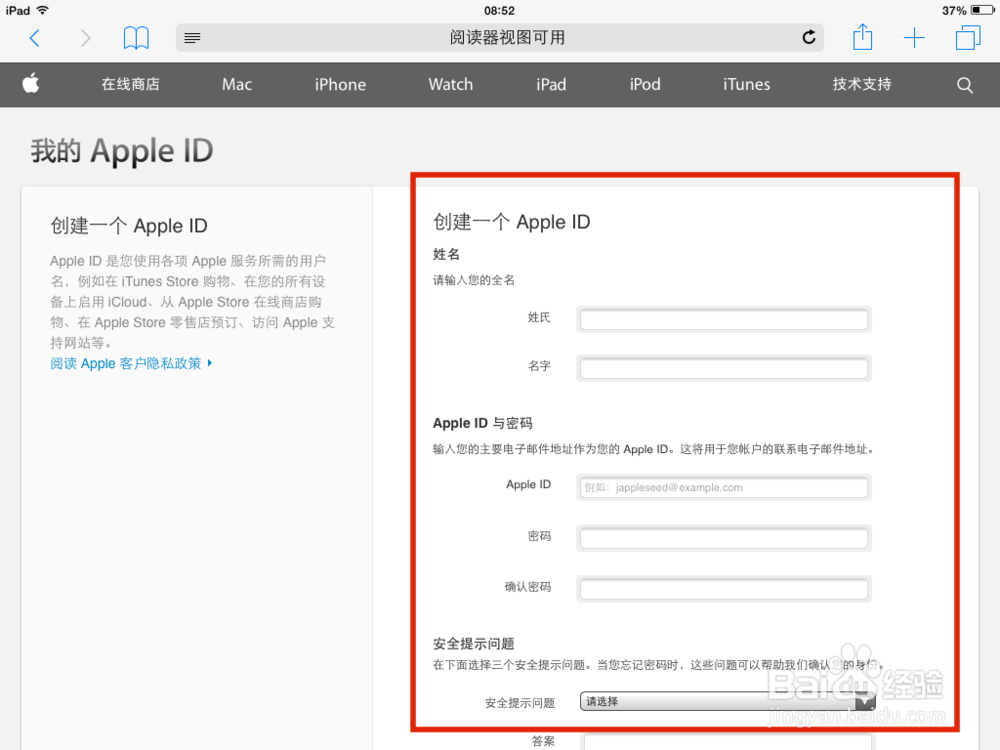This screenshot has height=750, width=1000.
Task: Open the share sheet icon
Action: click(x=862, y=37)
